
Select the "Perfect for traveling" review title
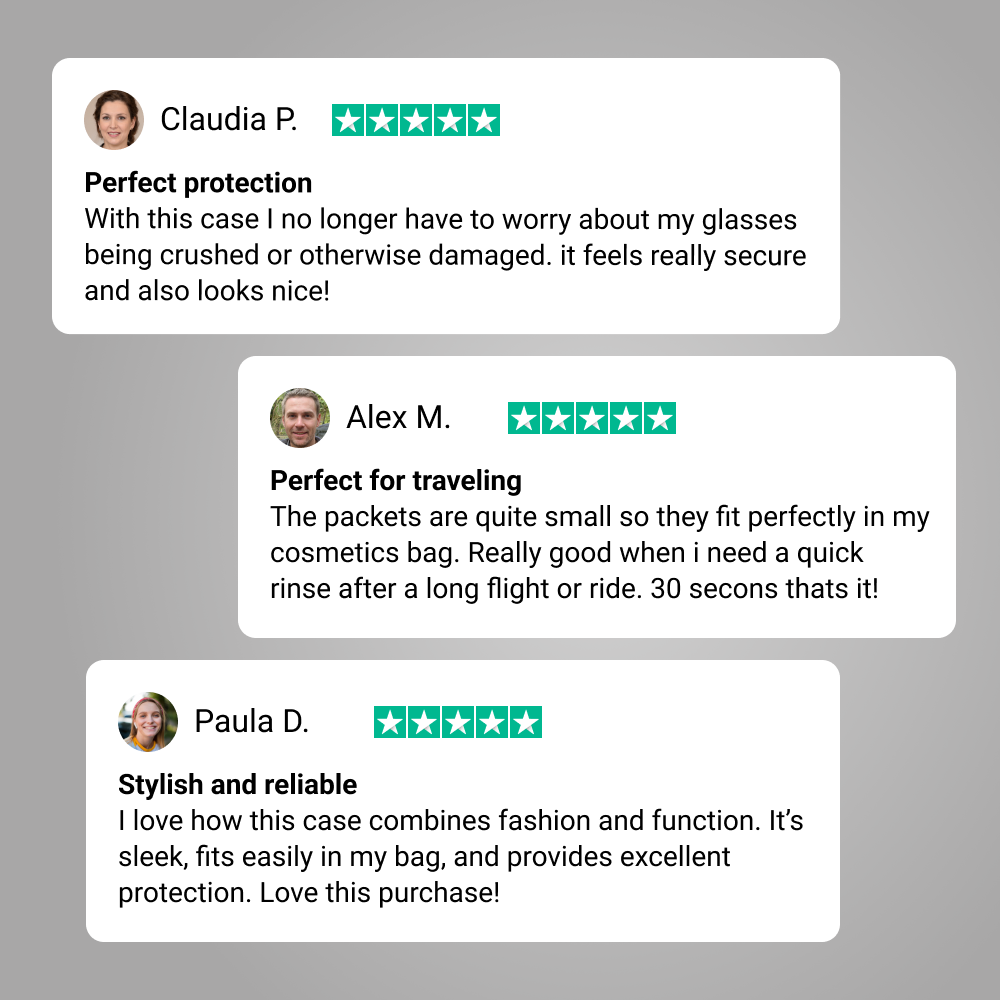[x=396, y=481]
